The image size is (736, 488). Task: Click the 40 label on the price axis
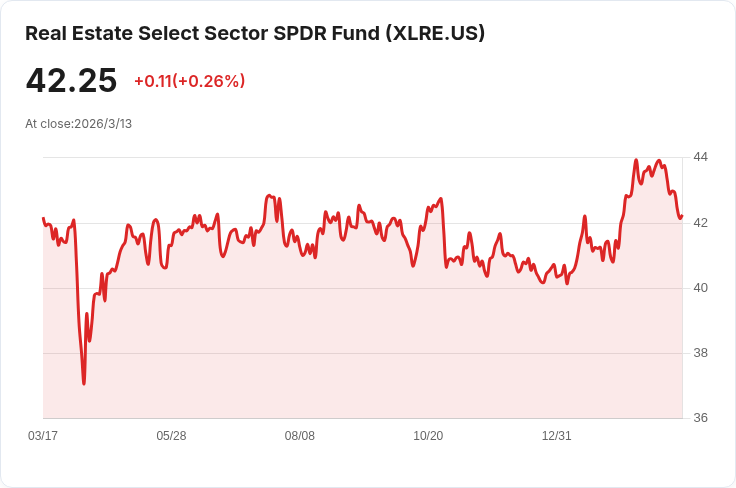(x=700, y=288)
